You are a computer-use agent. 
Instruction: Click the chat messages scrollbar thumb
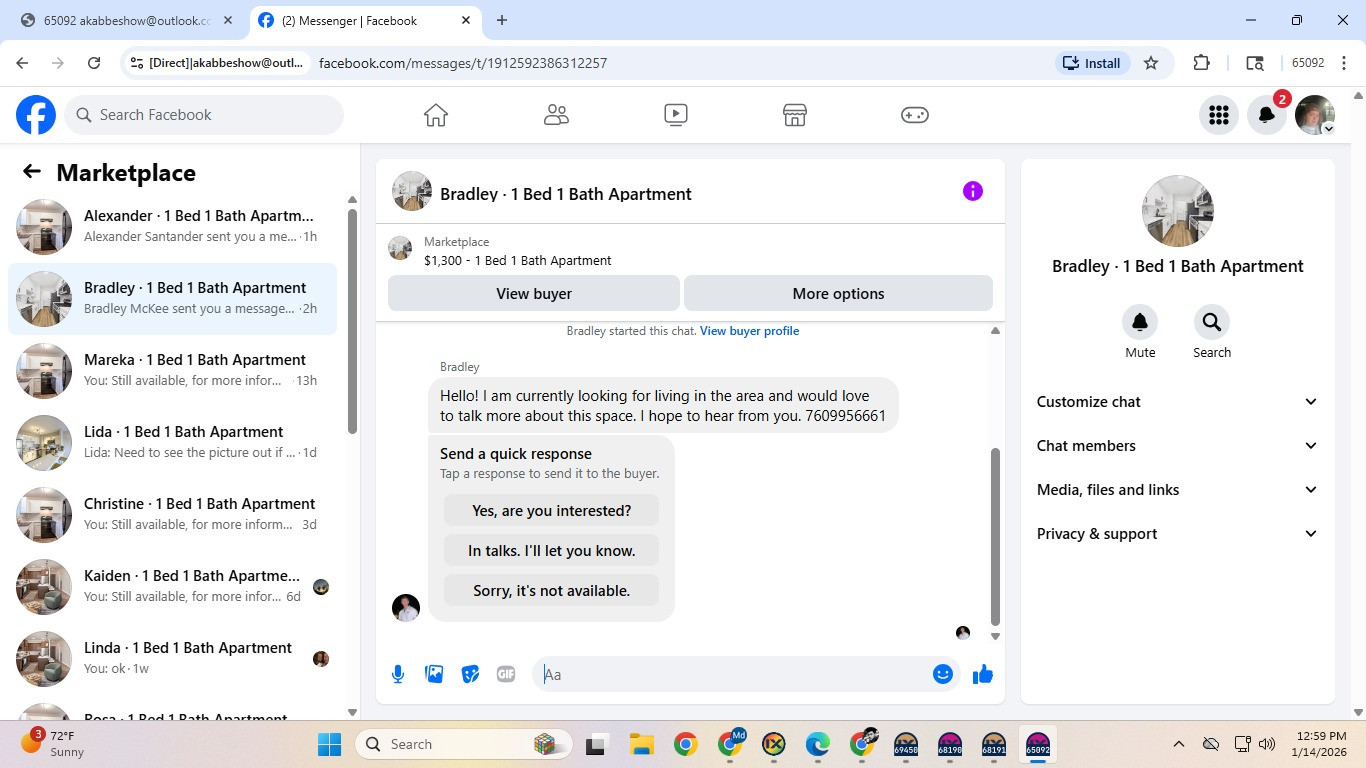click(x=995, y=536)
